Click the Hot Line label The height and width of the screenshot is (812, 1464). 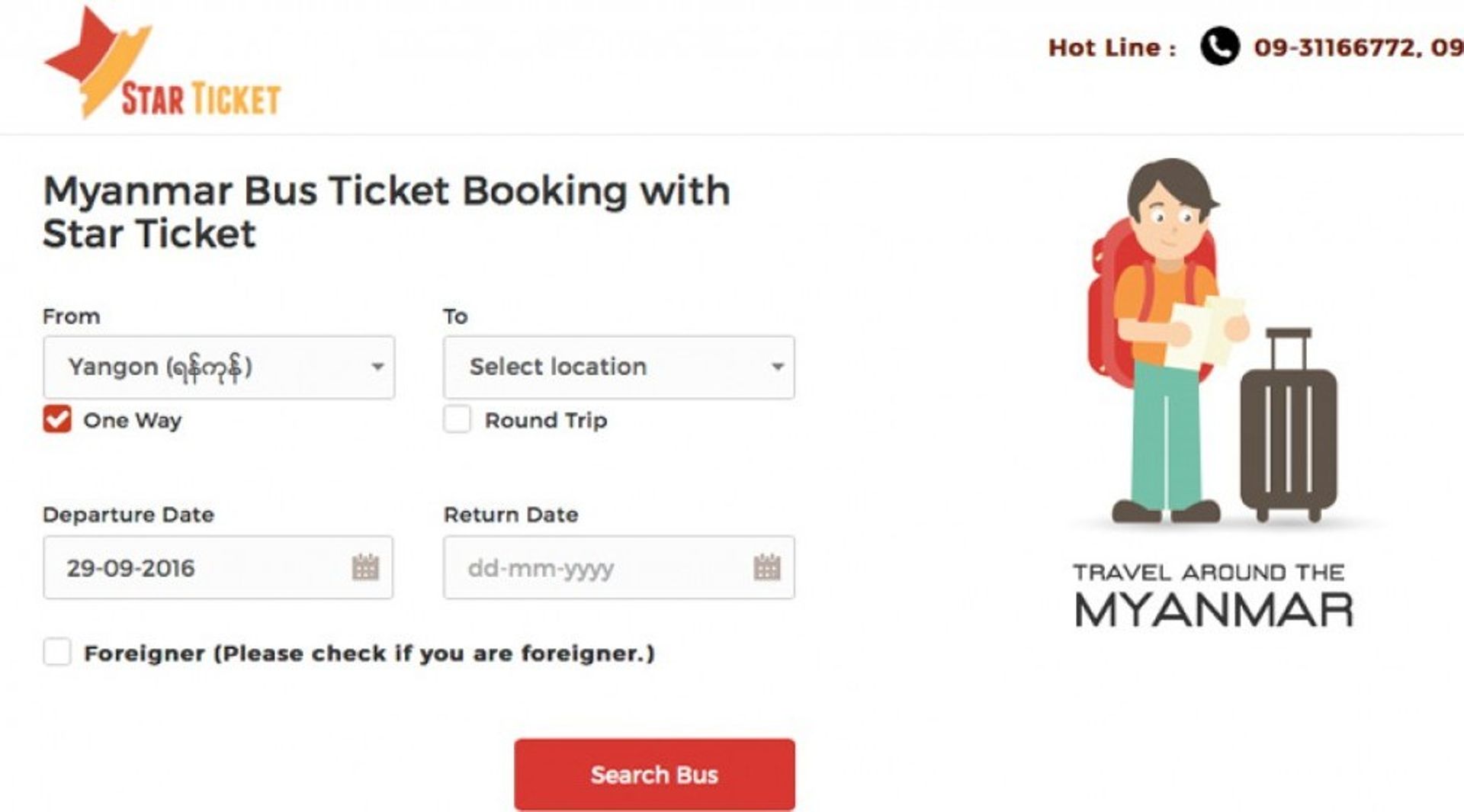pyautogui.click(x=1113, y=48)
